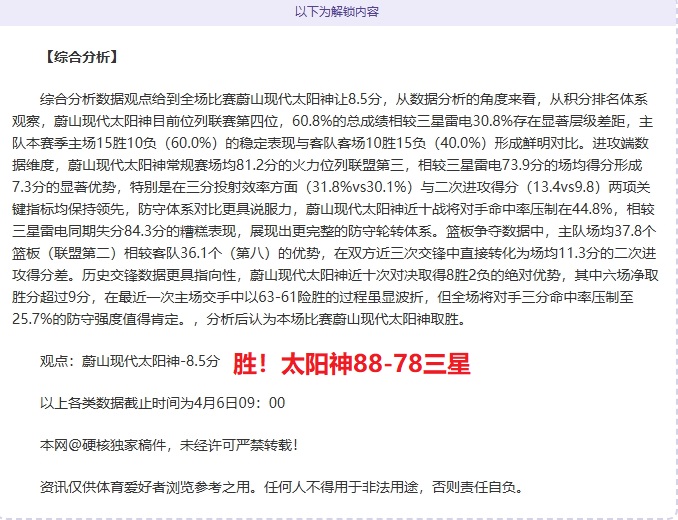Click the line containing 取得8胜2负的绝对优势
This screenshot has height=520, width=678.
(x=335, y=275)
